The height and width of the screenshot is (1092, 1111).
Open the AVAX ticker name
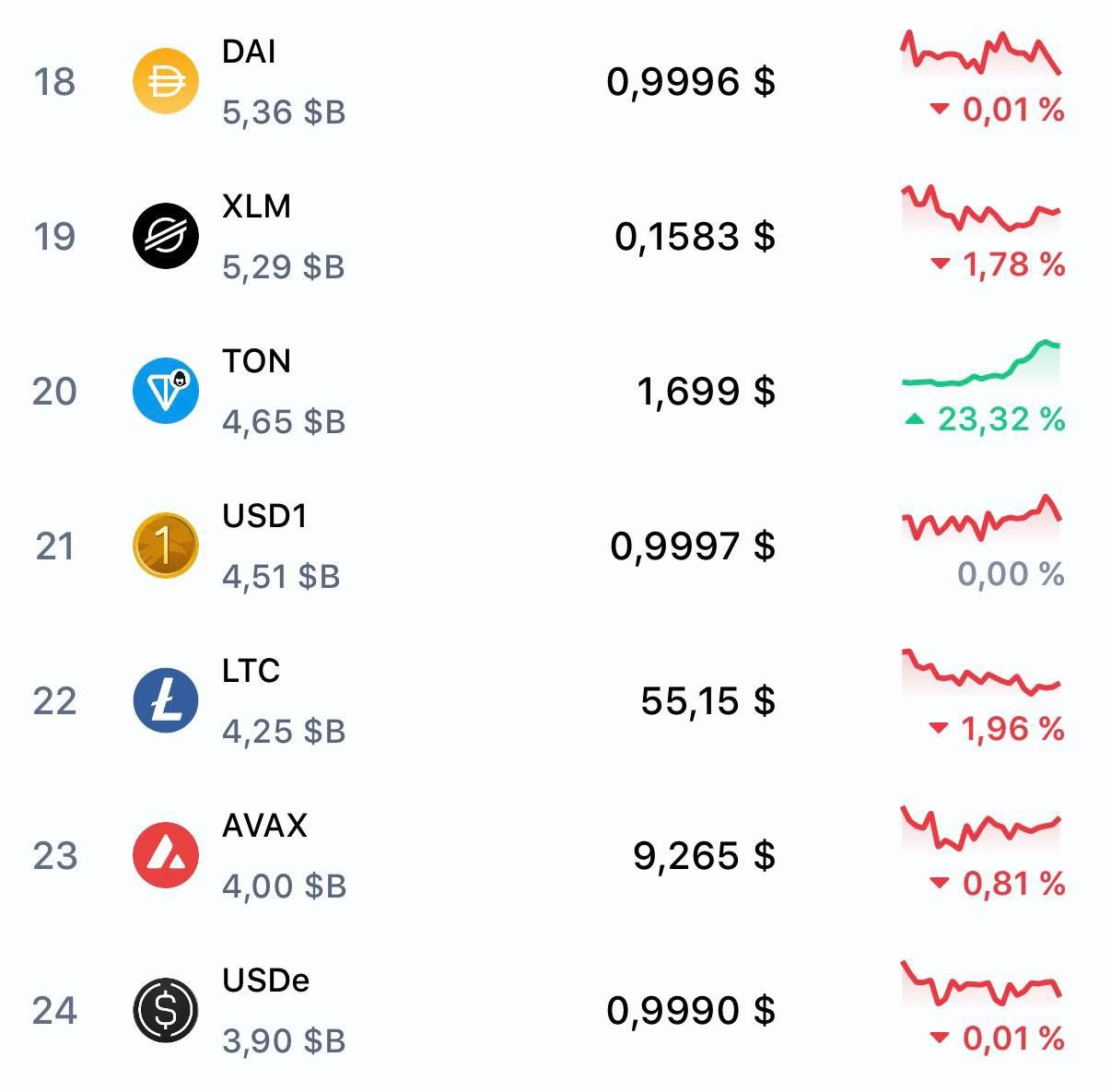pyautogui.click(x=264, y=825)
